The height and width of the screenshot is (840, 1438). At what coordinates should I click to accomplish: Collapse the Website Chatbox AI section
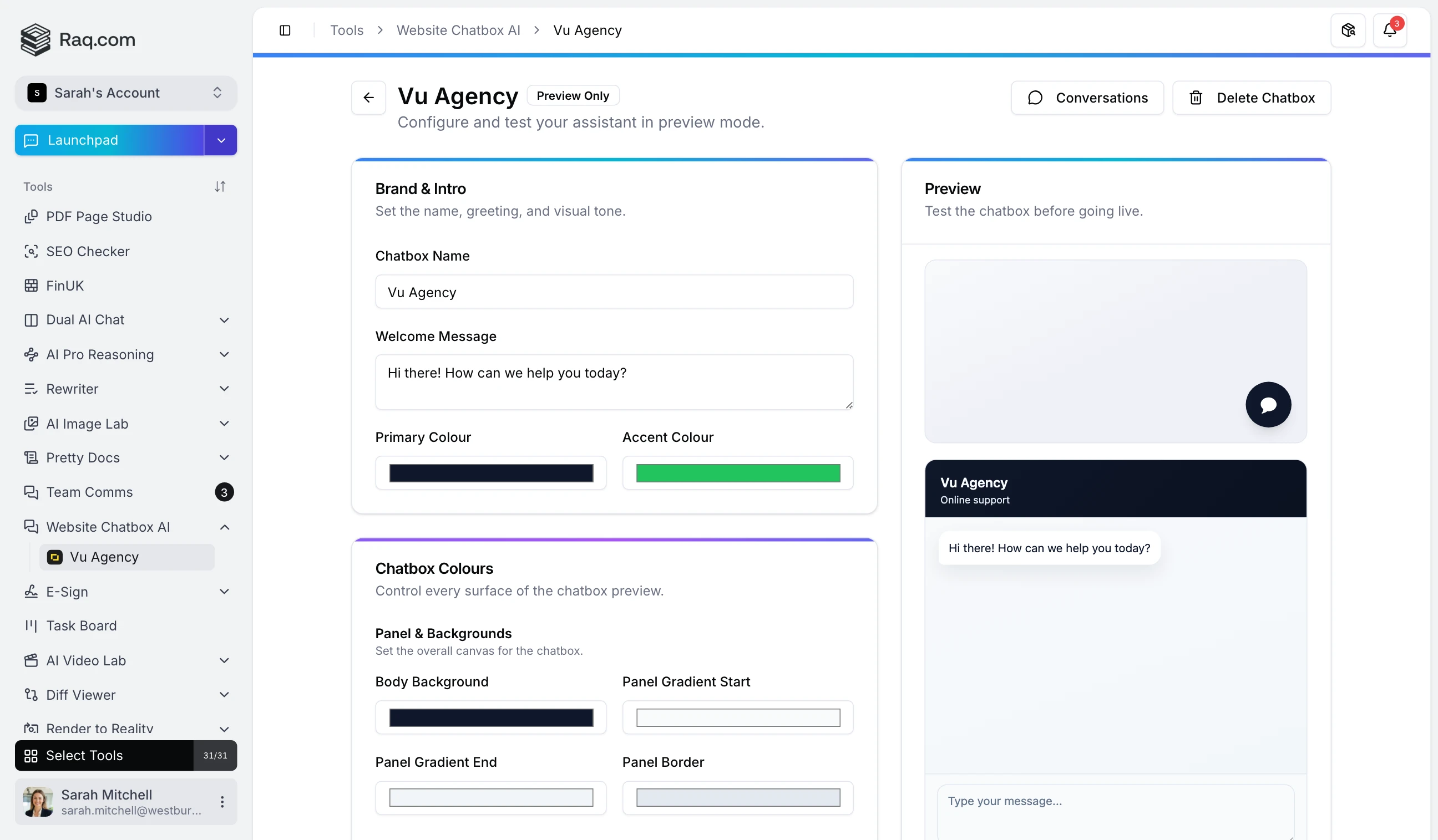(x=224, y=526)
